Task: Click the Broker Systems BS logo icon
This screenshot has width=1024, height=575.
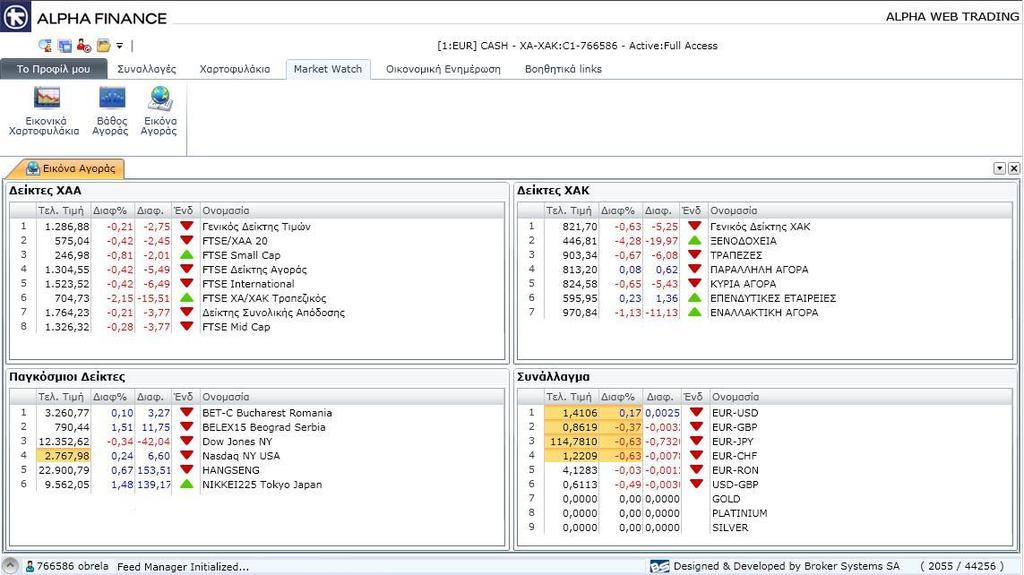Action: coord(660,567)
